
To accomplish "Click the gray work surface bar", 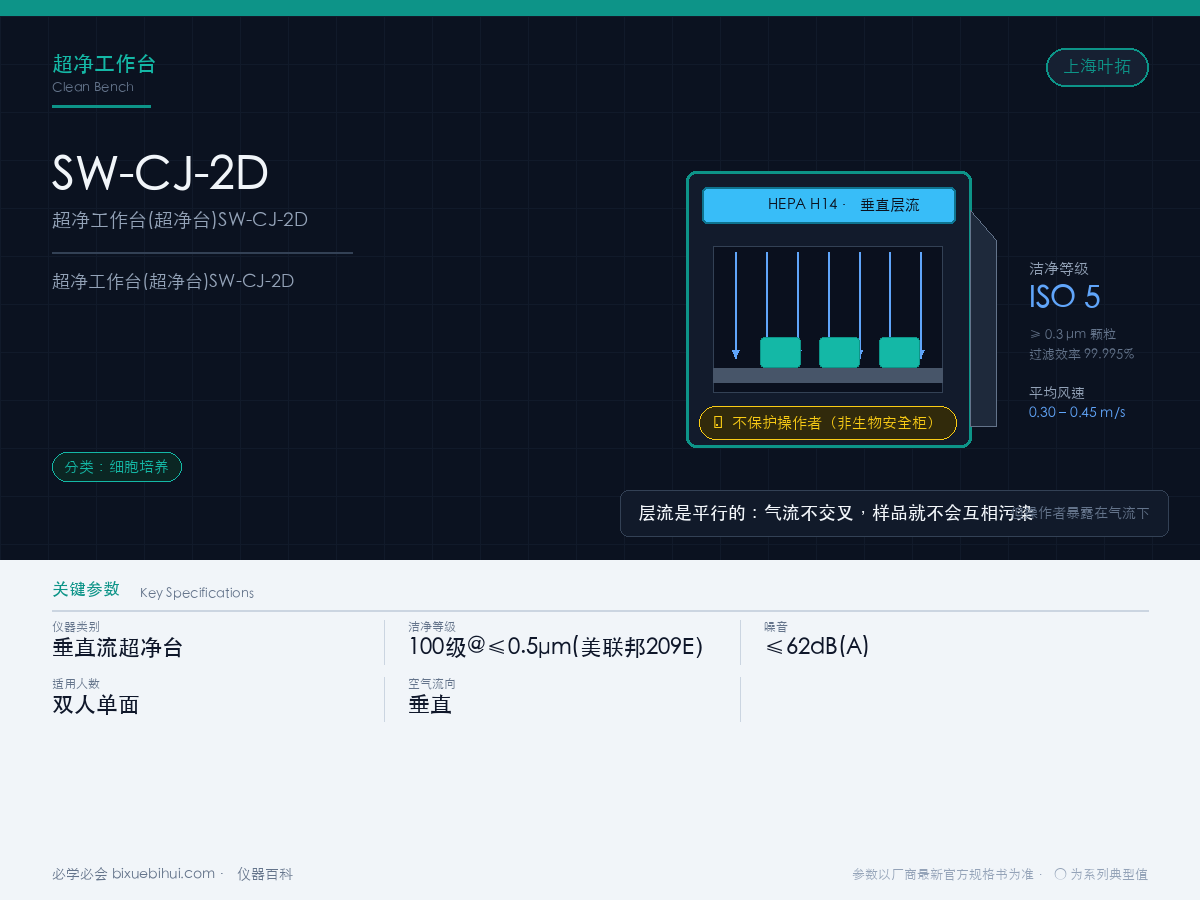I will pos(828,375).
